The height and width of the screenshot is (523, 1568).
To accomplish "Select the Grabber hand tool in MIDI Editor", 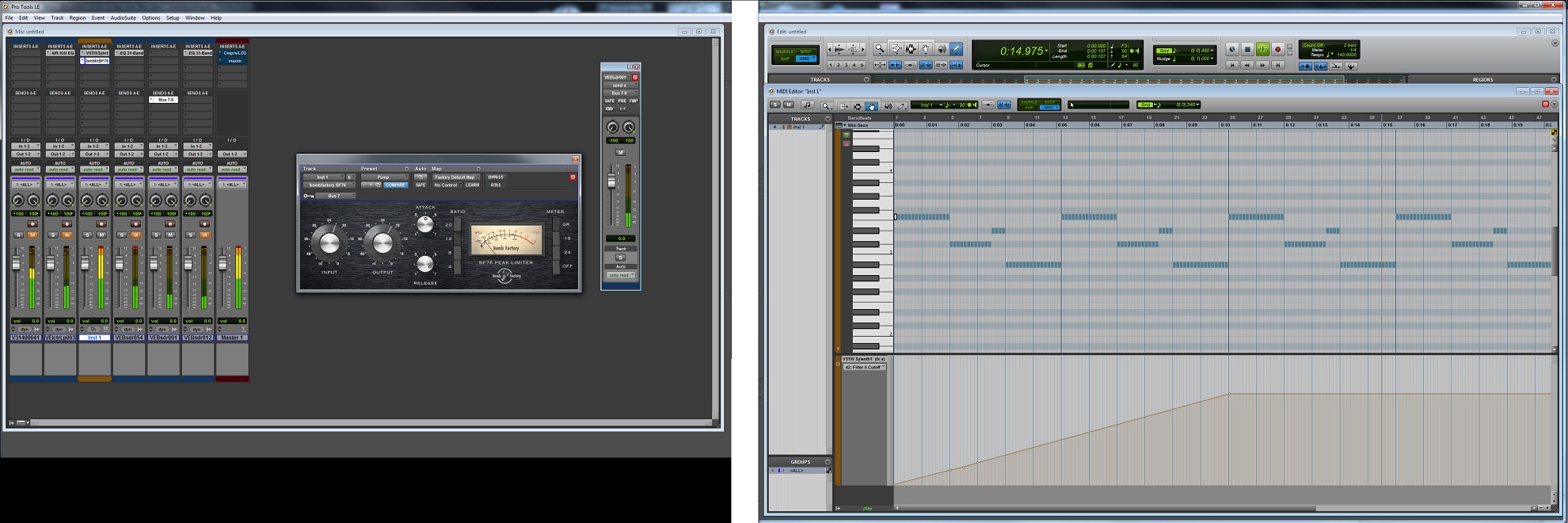I will click(871, 105).
